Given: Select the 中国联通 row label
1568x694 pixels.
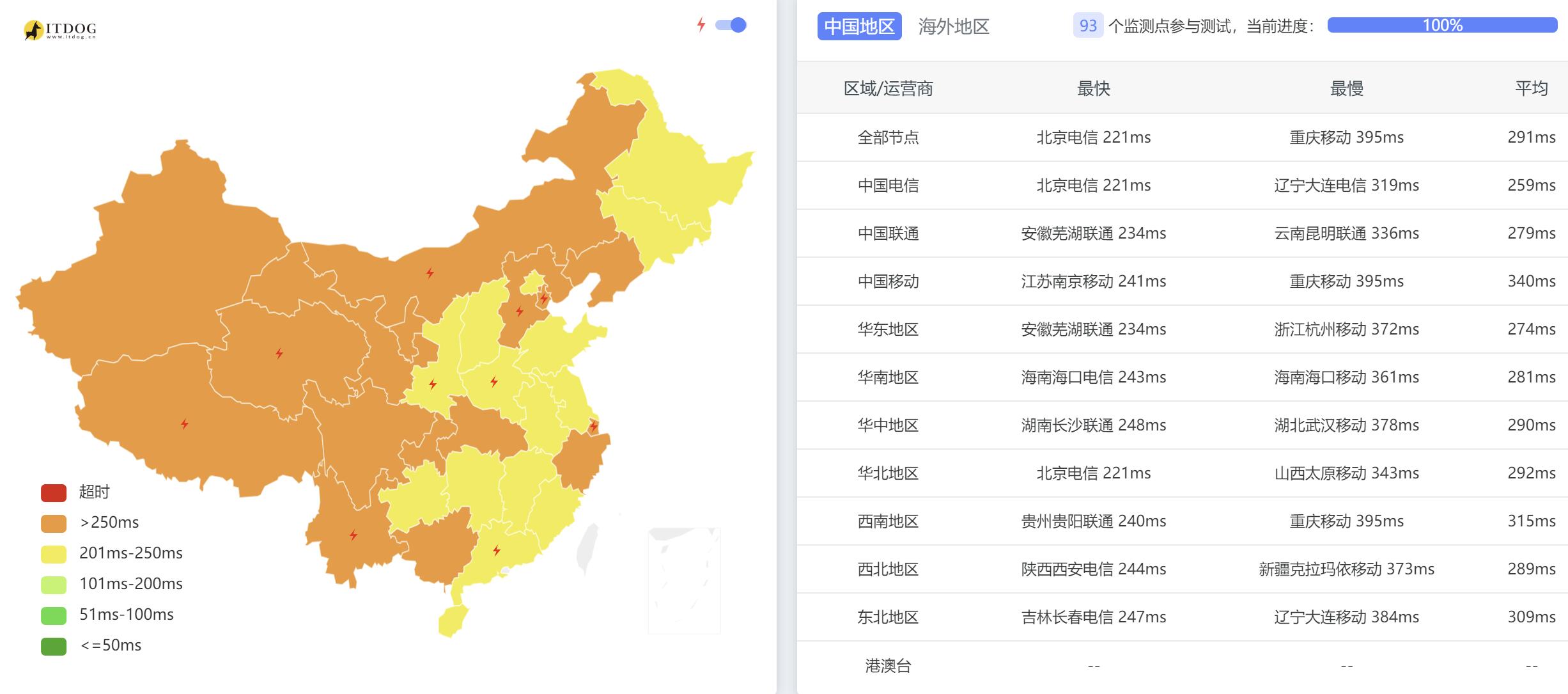Looking at the screenshot, I should pos(889,233).
